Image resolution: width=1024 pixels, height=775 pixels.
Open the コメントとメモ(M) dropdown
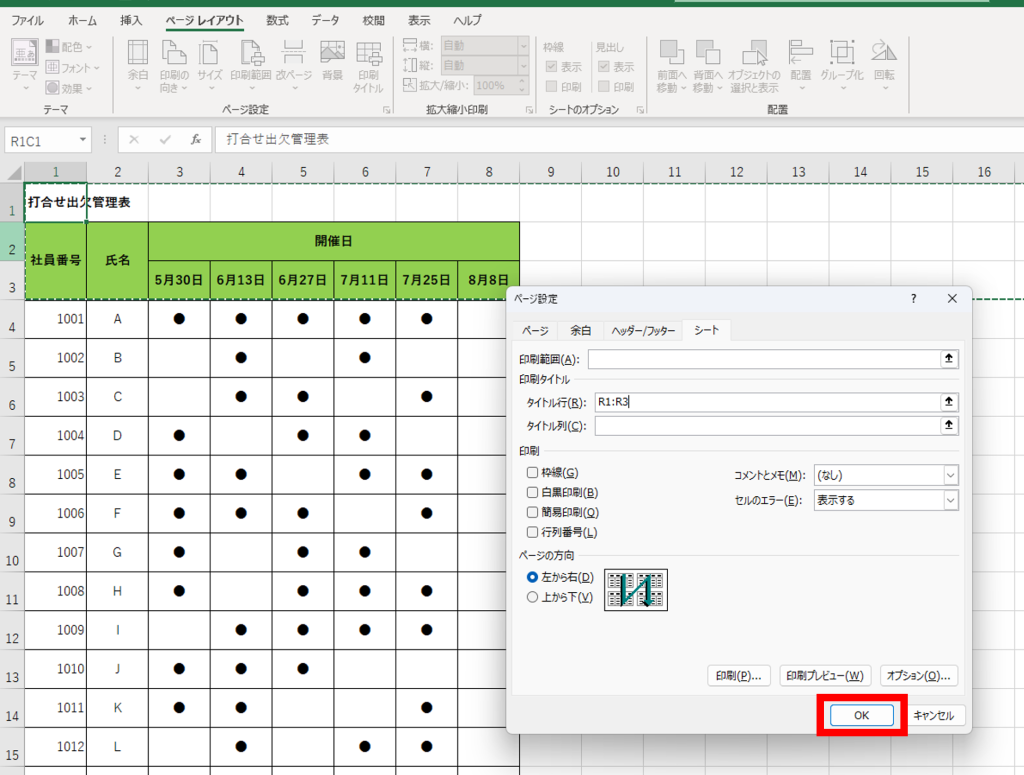[886, 475]
